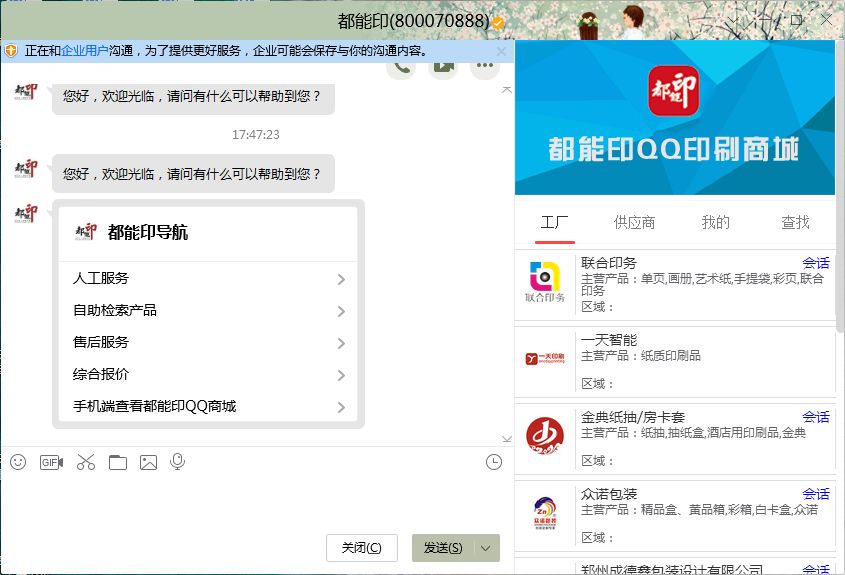This screenshot has height=575, width=845.
Task: Open the more options ellipsis
Action: [x=484, y=67]
